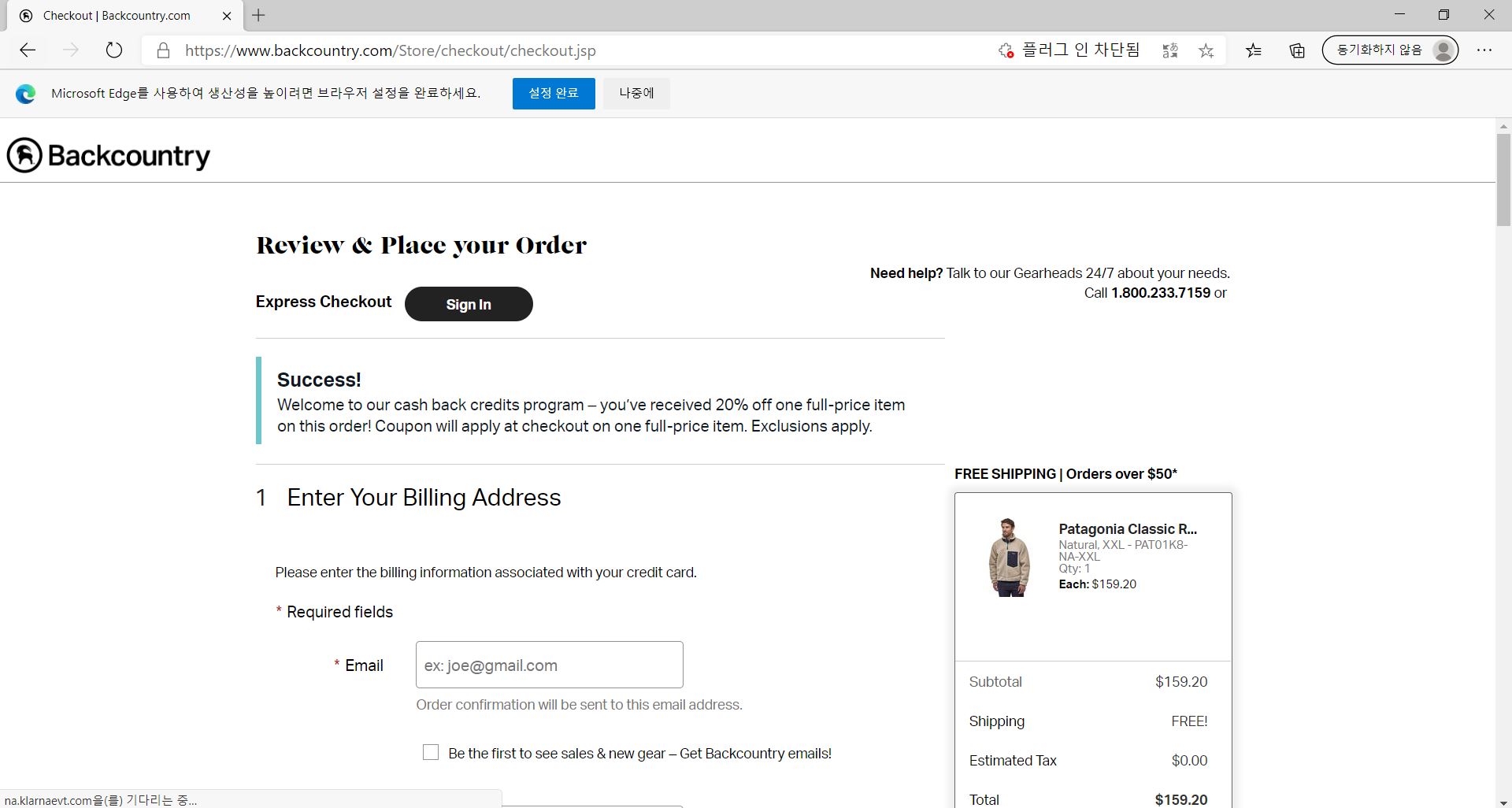Open the browser profile sync button
The width and height of the screenshot is (1512, 808).
coord(1390,50)
